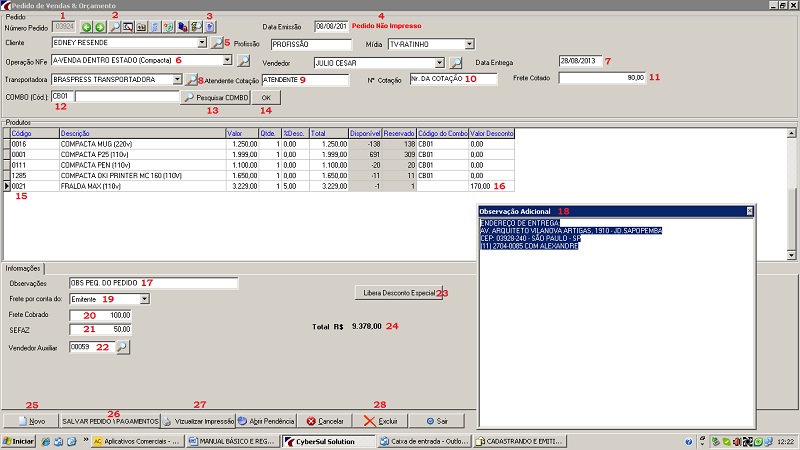Switch to MANUAL BÁSICO taskbar window
The width and height of the screenshot is (800, 450).
point(233,441)
